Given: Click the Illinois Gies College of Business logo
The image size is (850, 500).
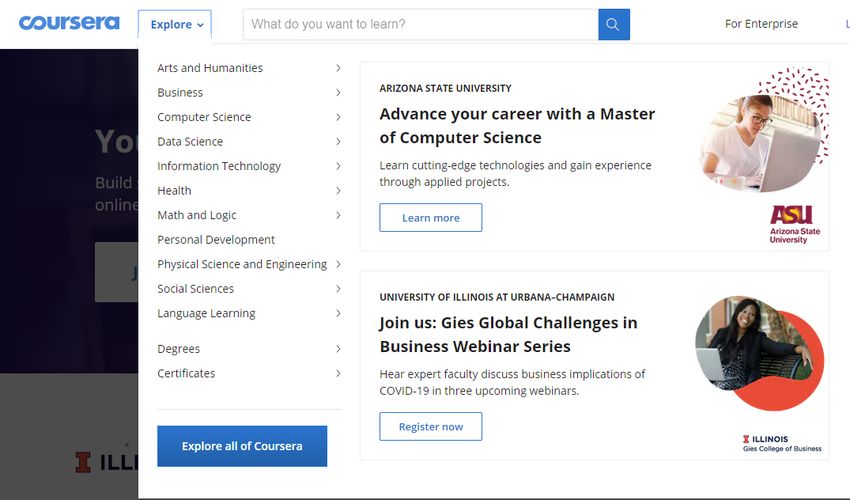Looking at the screenshot, I should (782, 443).
